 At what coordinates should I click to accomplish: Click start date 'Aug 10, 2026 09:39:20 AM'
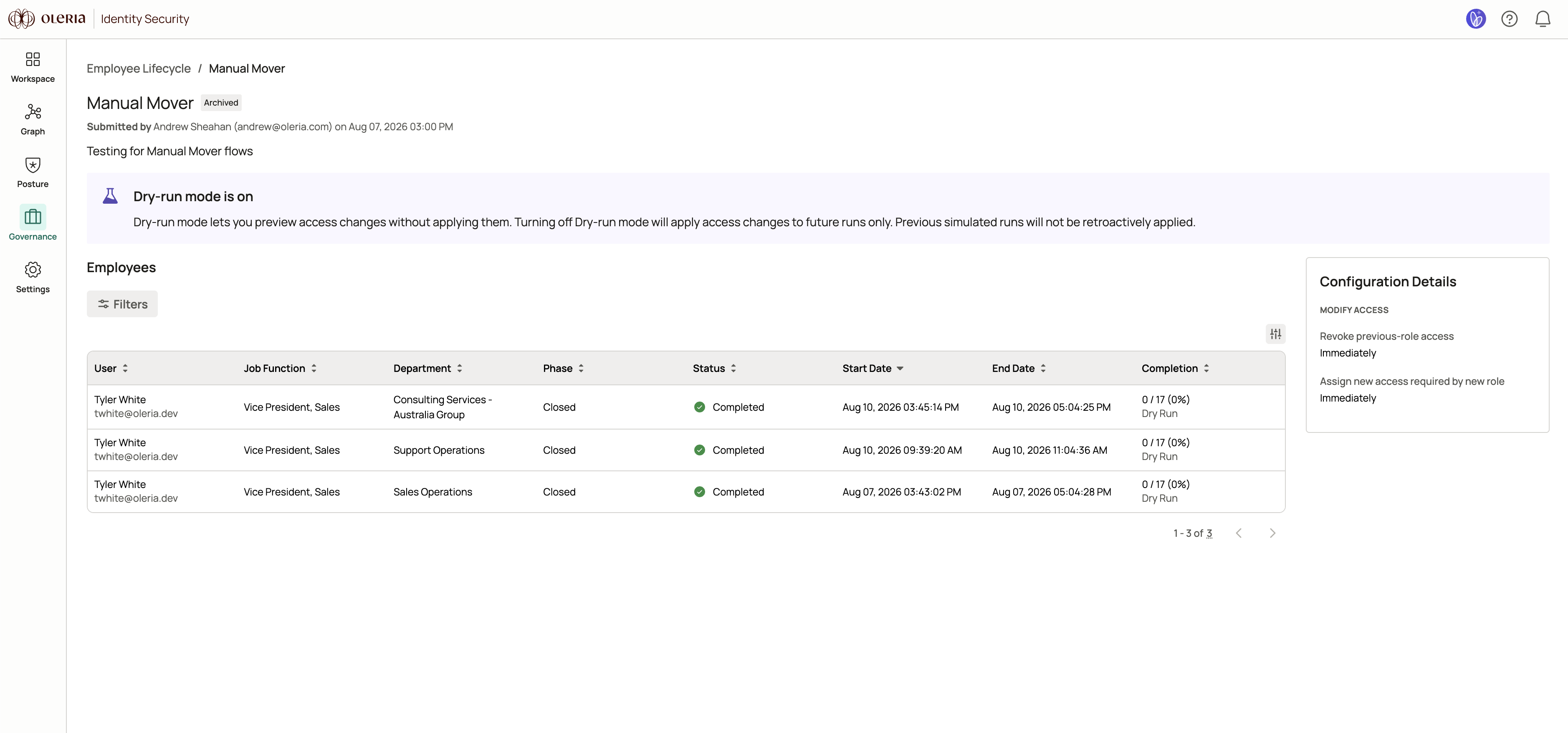902,450
